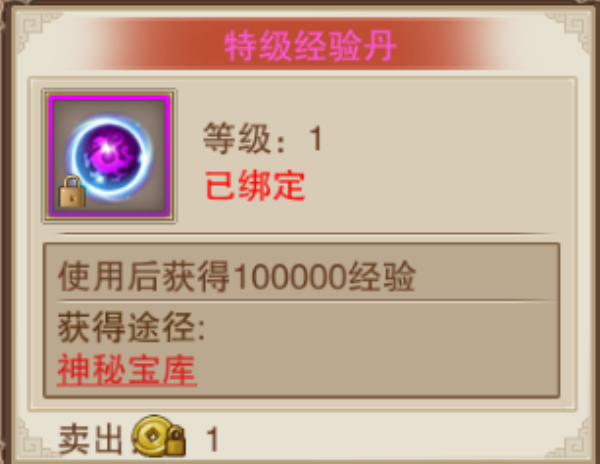This screenshot has height=464, width=600.
Task: Click the sell price number 1
Action: 212,440
